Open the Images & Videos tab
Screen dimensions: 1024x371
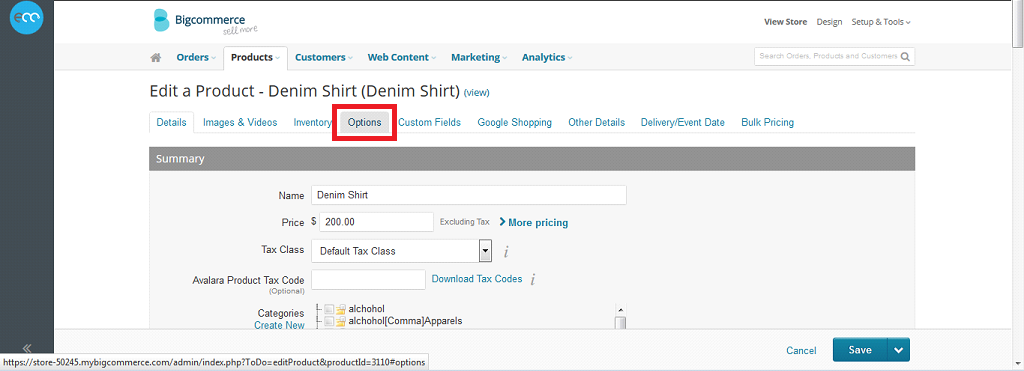pyautogui.click(x=240, y=122)
